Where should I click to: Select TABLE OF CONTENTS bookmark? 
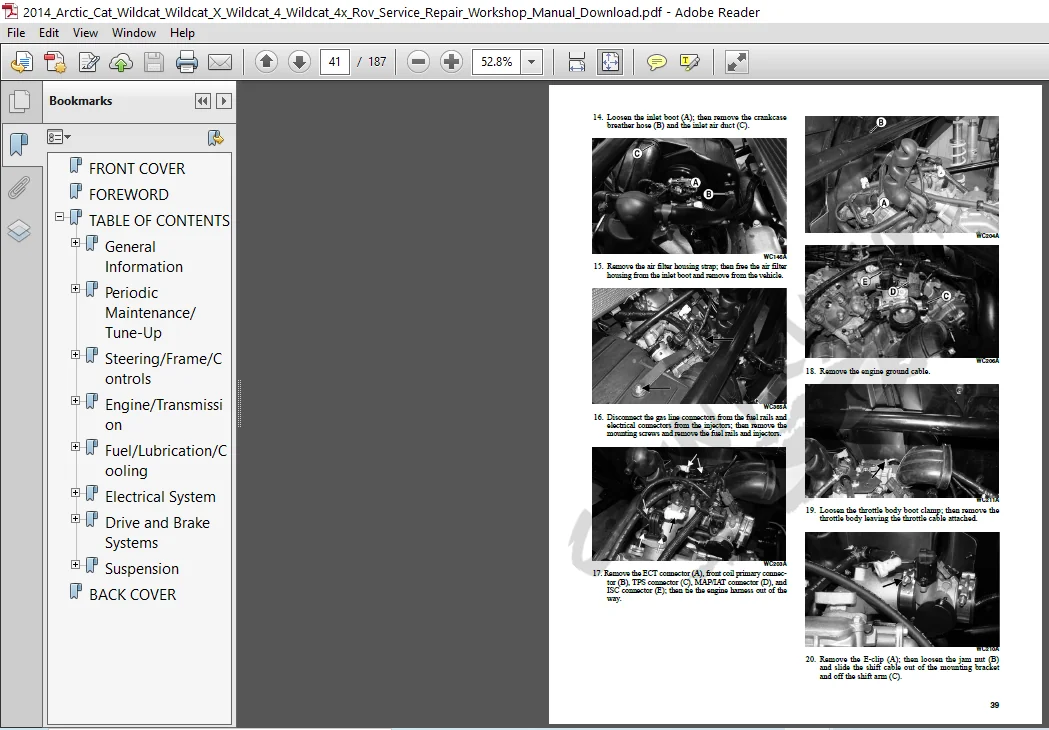[x=159, y=221]
